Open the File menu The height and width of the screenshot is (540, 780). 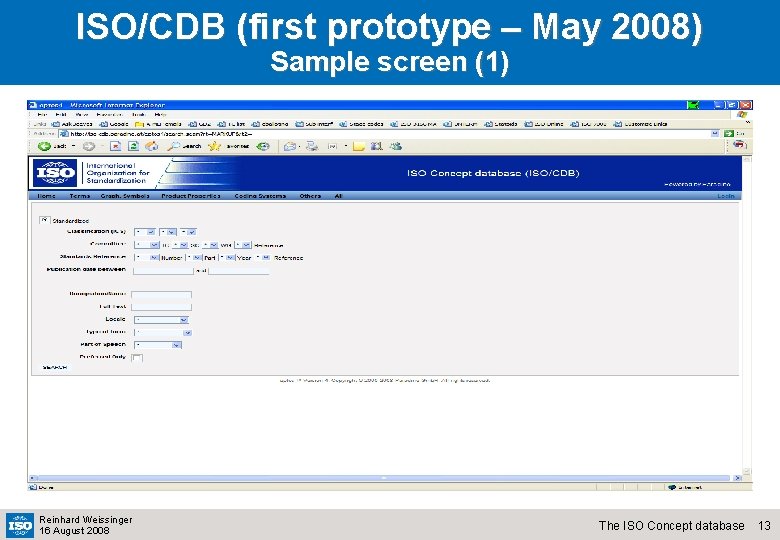[42, 115]
